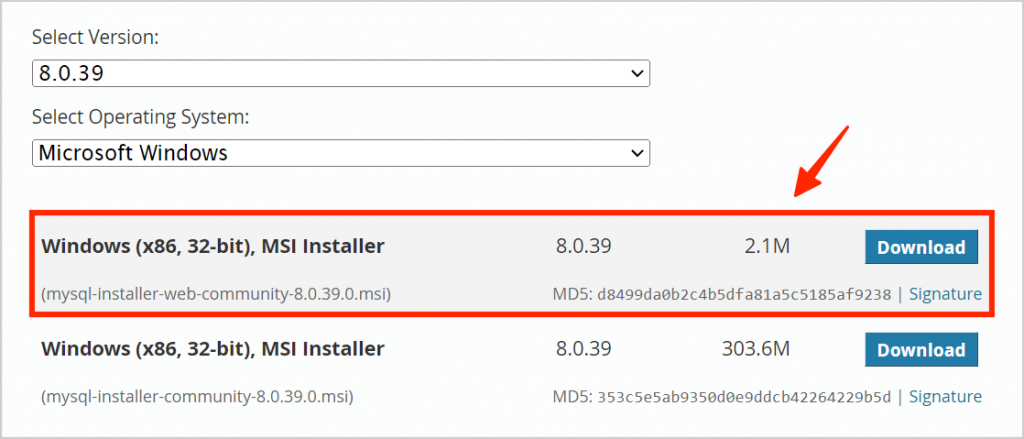Click the chevron arrow of the operating system selector

tap(637, 153)
